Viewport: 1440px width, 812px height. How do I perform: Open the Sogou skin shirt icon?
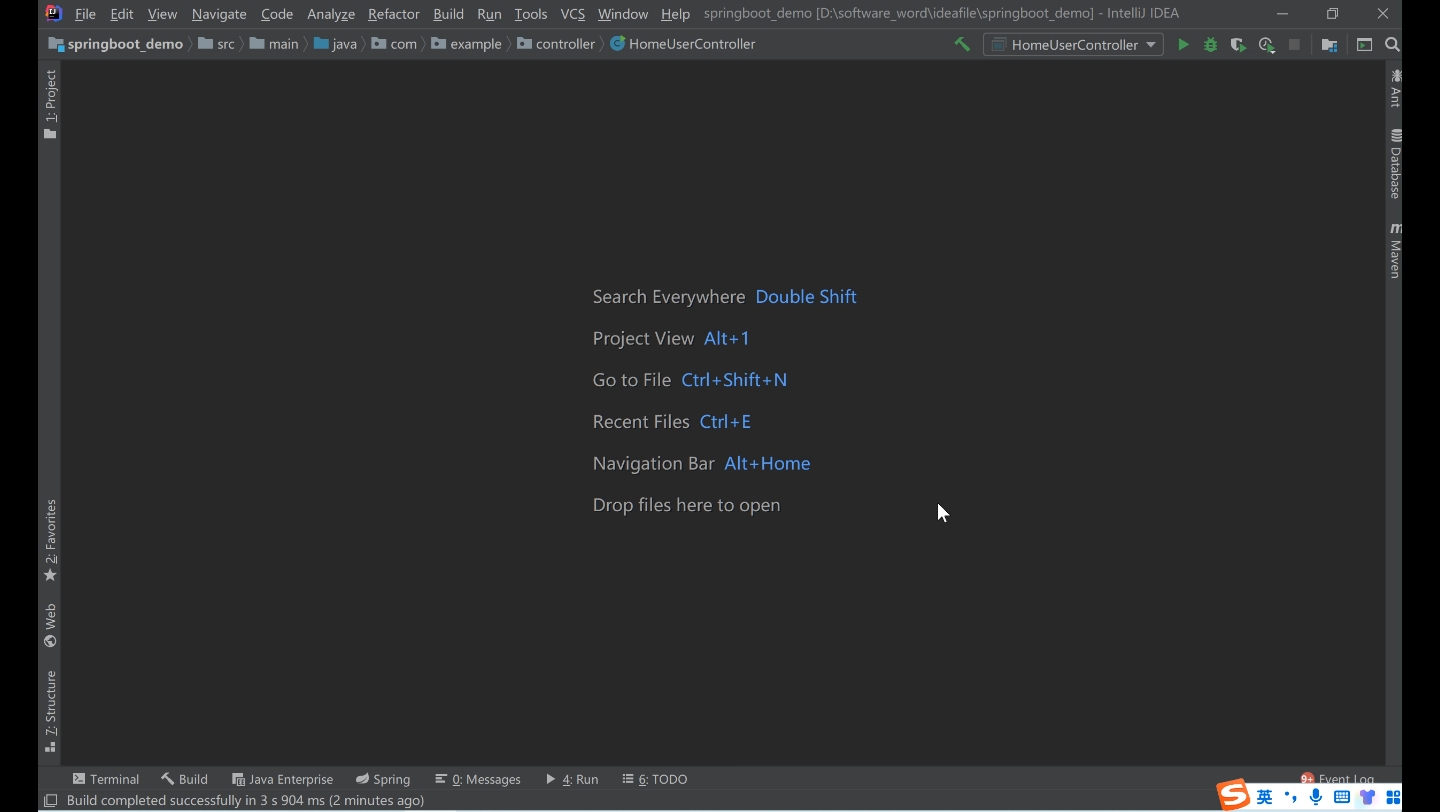(x=1367, y=797)
